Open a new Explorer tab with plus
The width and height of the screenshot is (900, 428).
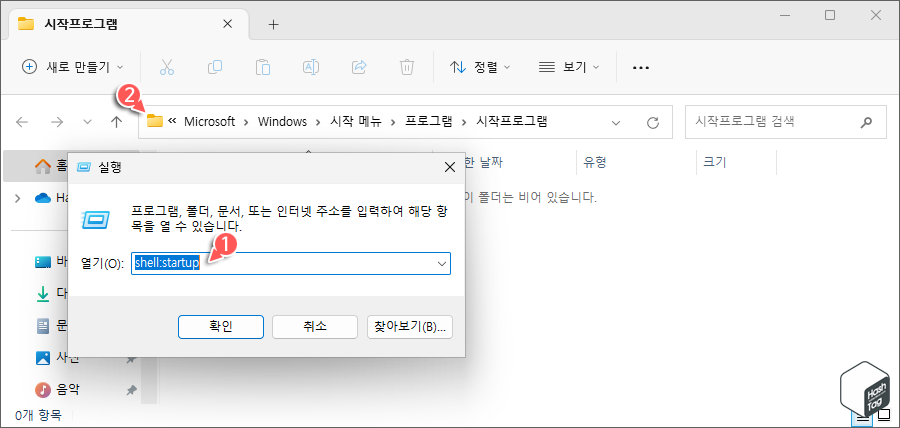pos(274,24)
